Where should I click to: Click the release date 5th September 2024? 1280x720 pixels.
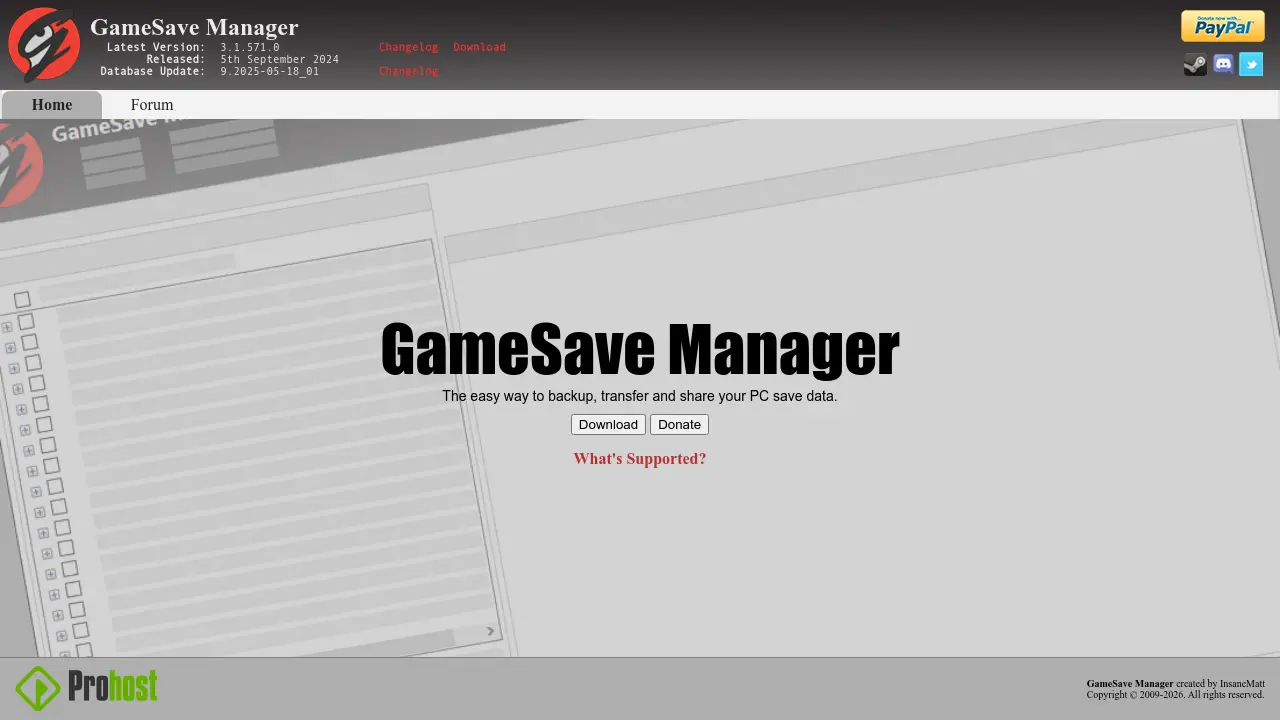point(280,59)
